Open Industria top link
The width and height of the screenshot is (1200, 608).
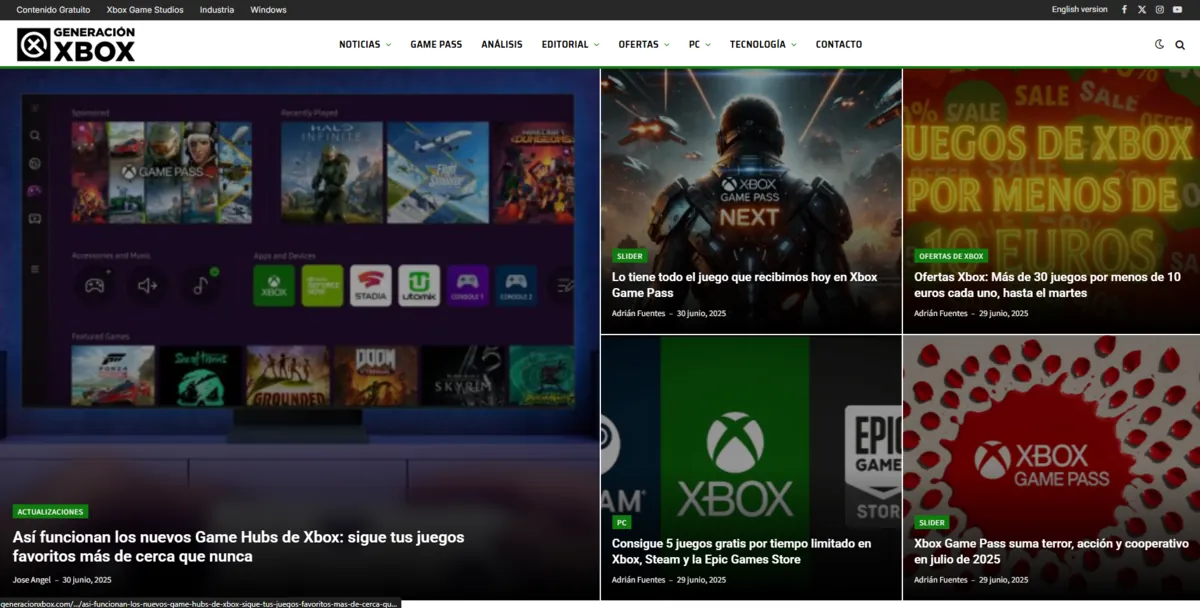217,9
